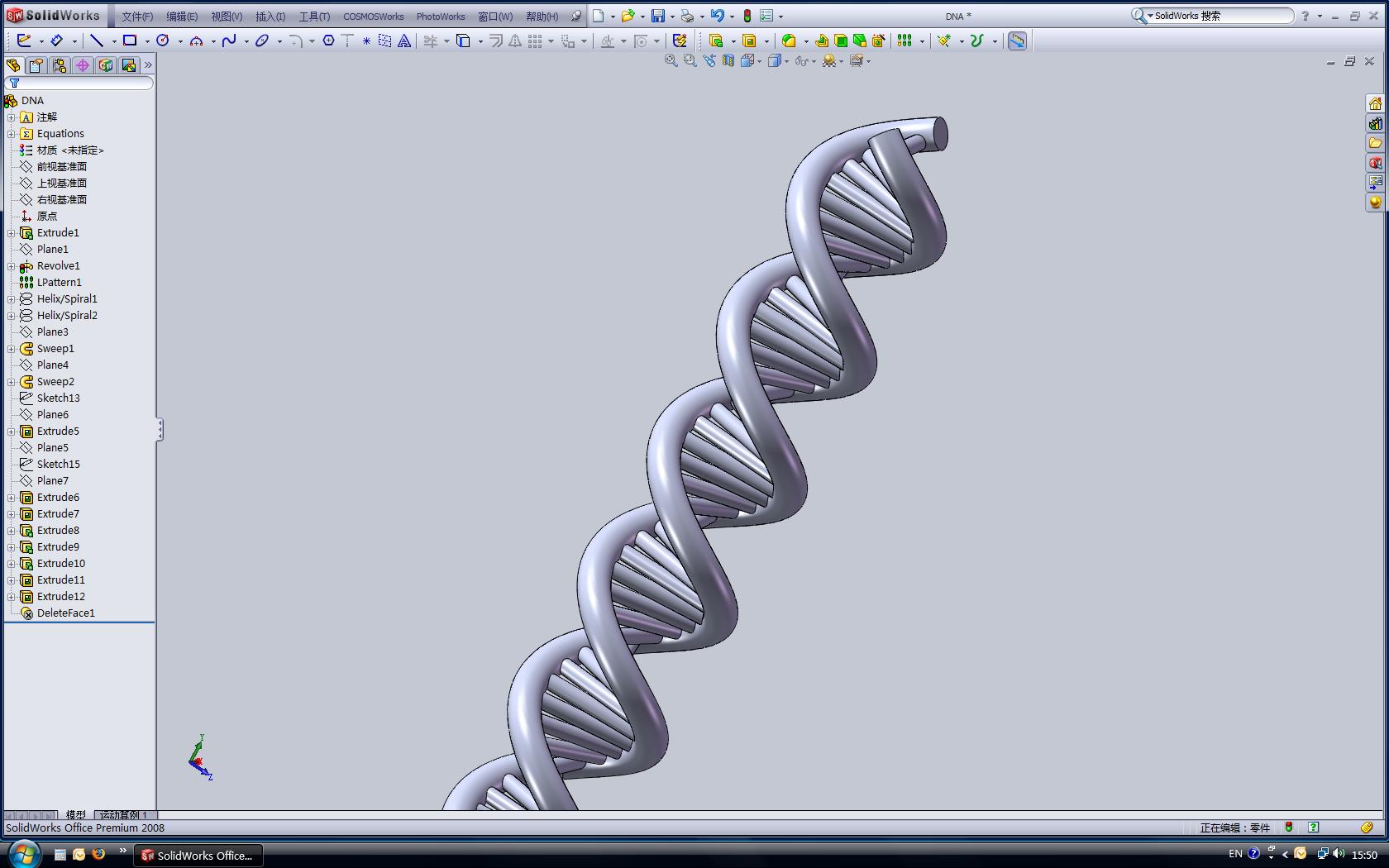Select the Extruded Boss/Base feature tool
The width and height of the screenshot is (1389, 868).
click(x=716, y=41)
